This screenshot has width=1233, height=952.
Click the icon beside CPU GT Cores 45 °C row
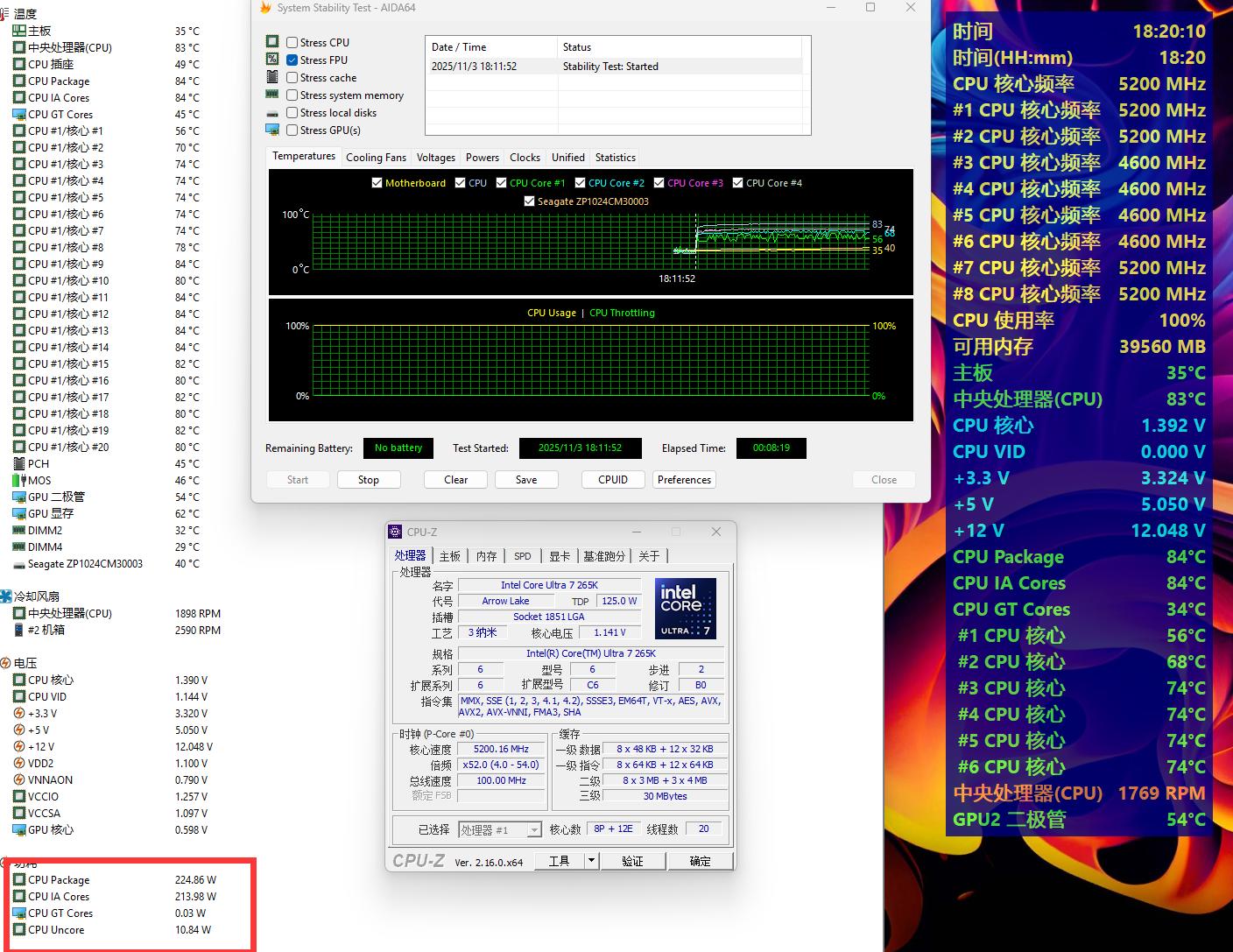19,114
